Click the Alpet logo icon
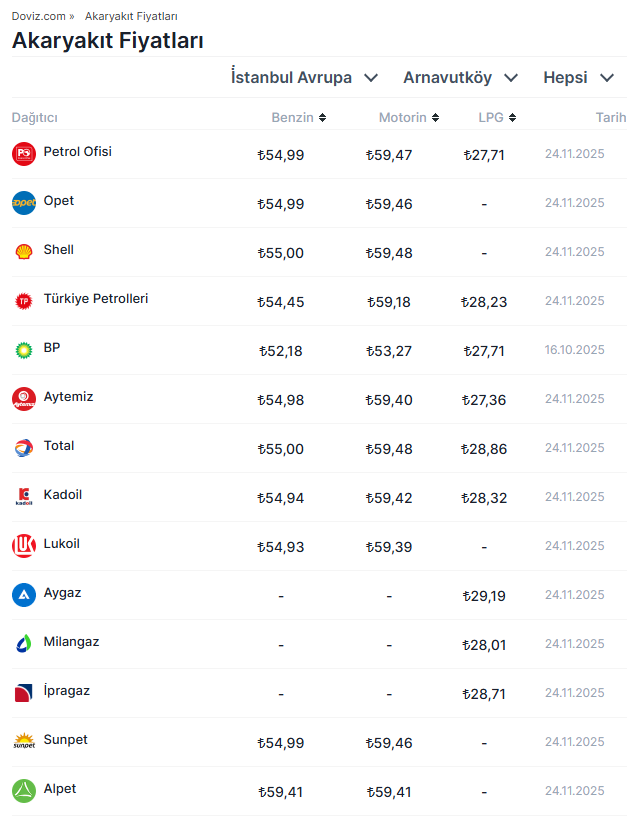 click(x=24, y=791)
